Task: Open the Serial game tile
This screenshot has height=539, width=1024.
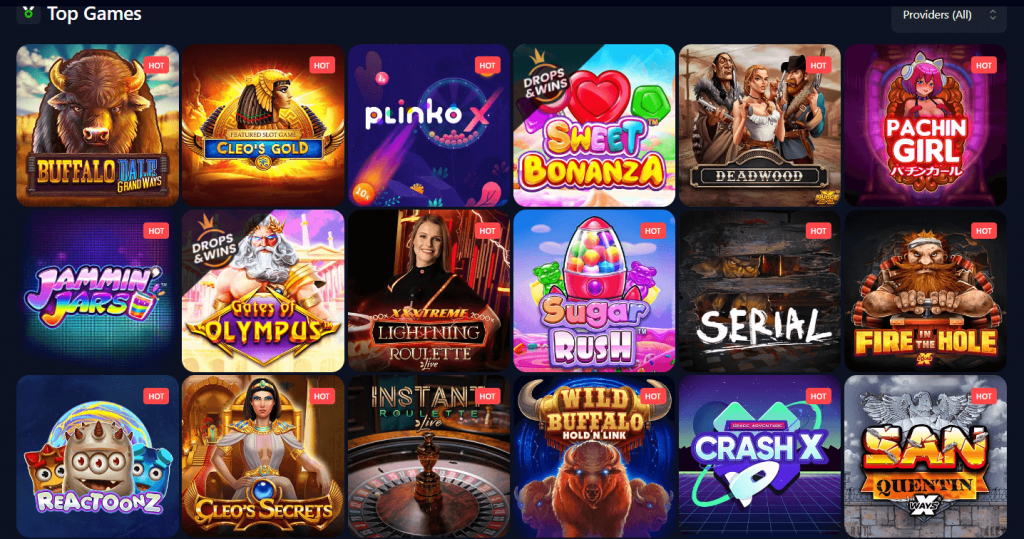Action: (x=760, y=291)
